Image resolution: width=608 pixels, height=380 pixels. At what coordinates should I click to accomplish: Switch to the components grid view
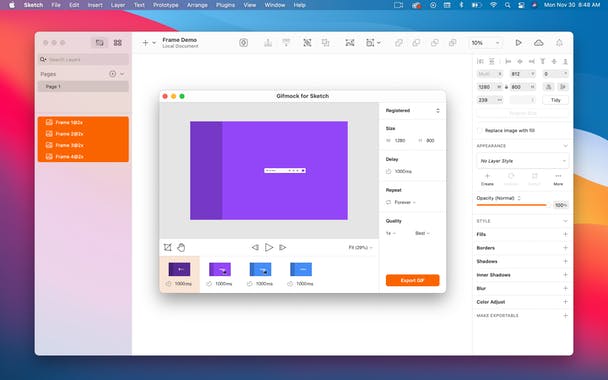(x=117, y=43)
